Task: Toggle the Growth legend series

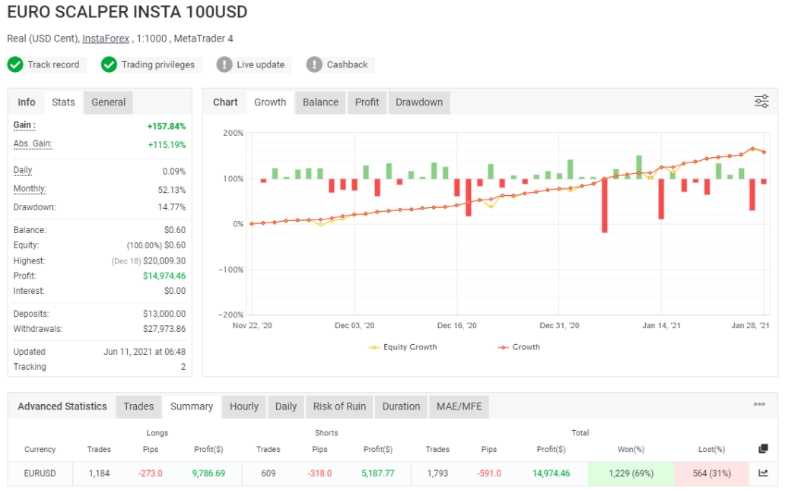Action: pos(519,347)
